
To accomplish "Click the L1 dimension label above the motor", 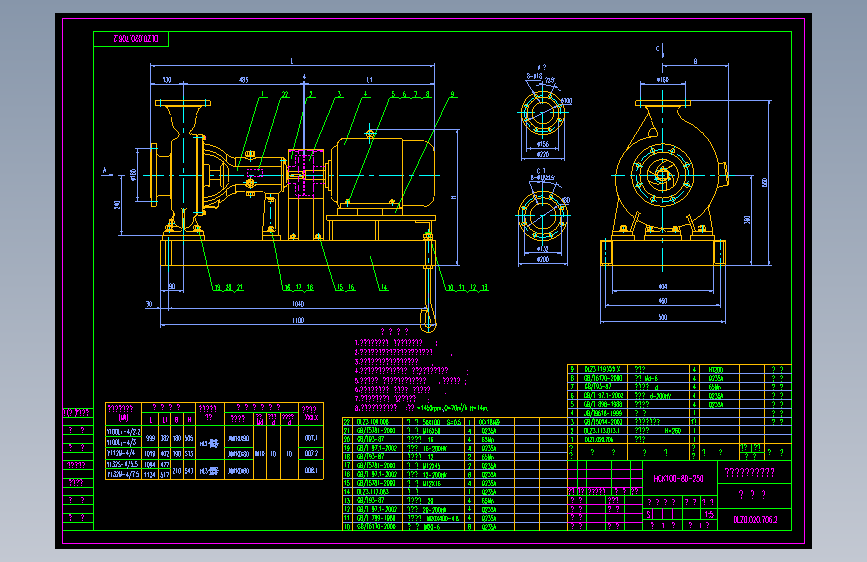I will point(369,80).
